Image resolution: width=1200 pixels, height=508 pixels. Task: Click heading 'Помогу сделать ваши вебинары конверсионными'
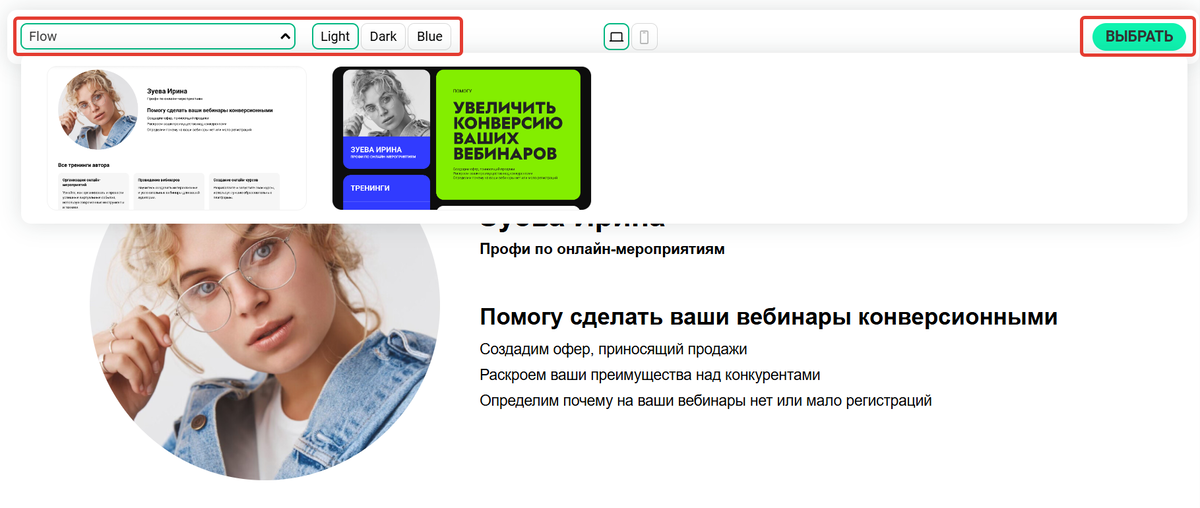point(769,318)
